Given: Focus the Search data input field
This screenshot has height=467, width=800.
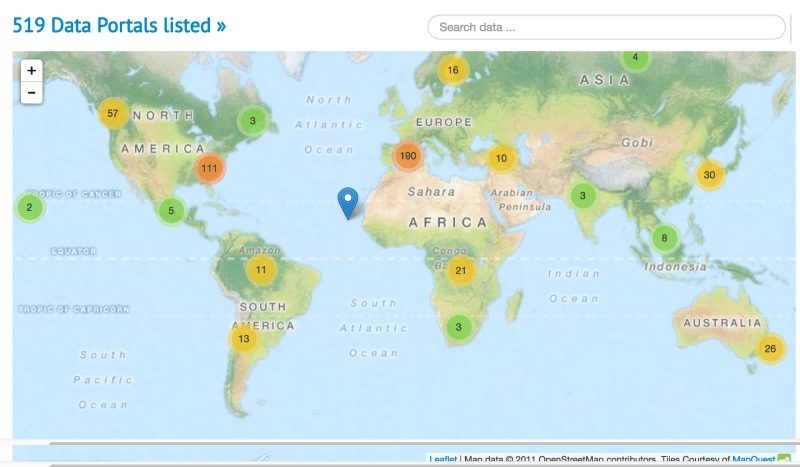Looking at the screenshot, I should pyautogui.click(x=606, y=27).
